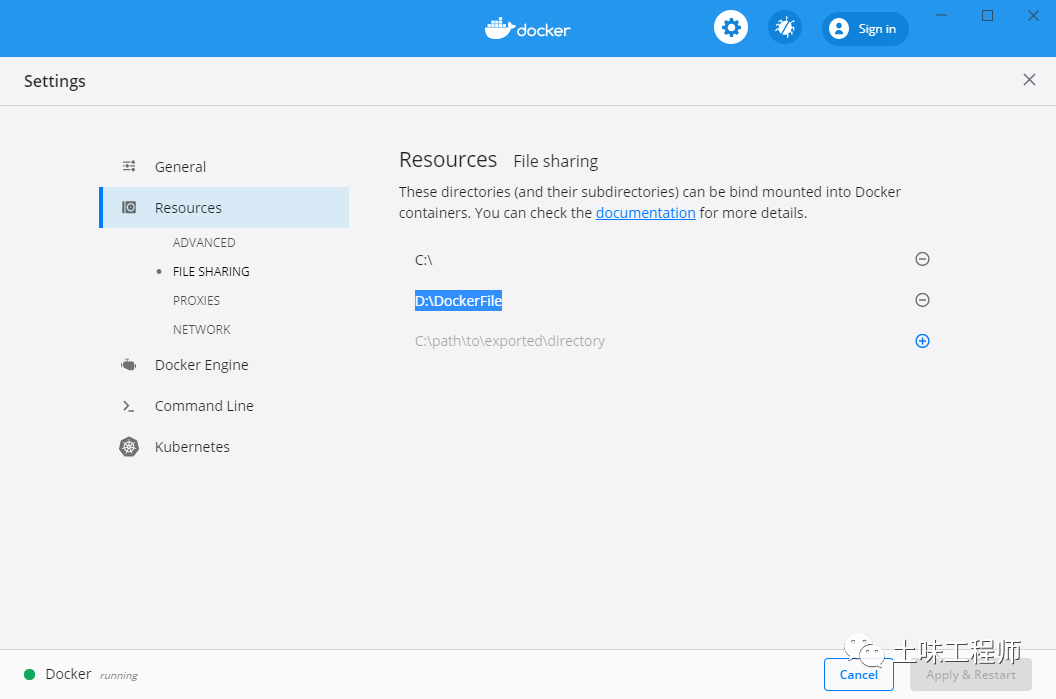Open the General settings section
Viewport: 1056px width, 699px height.
pyautogui.click(x=180, y=167)
